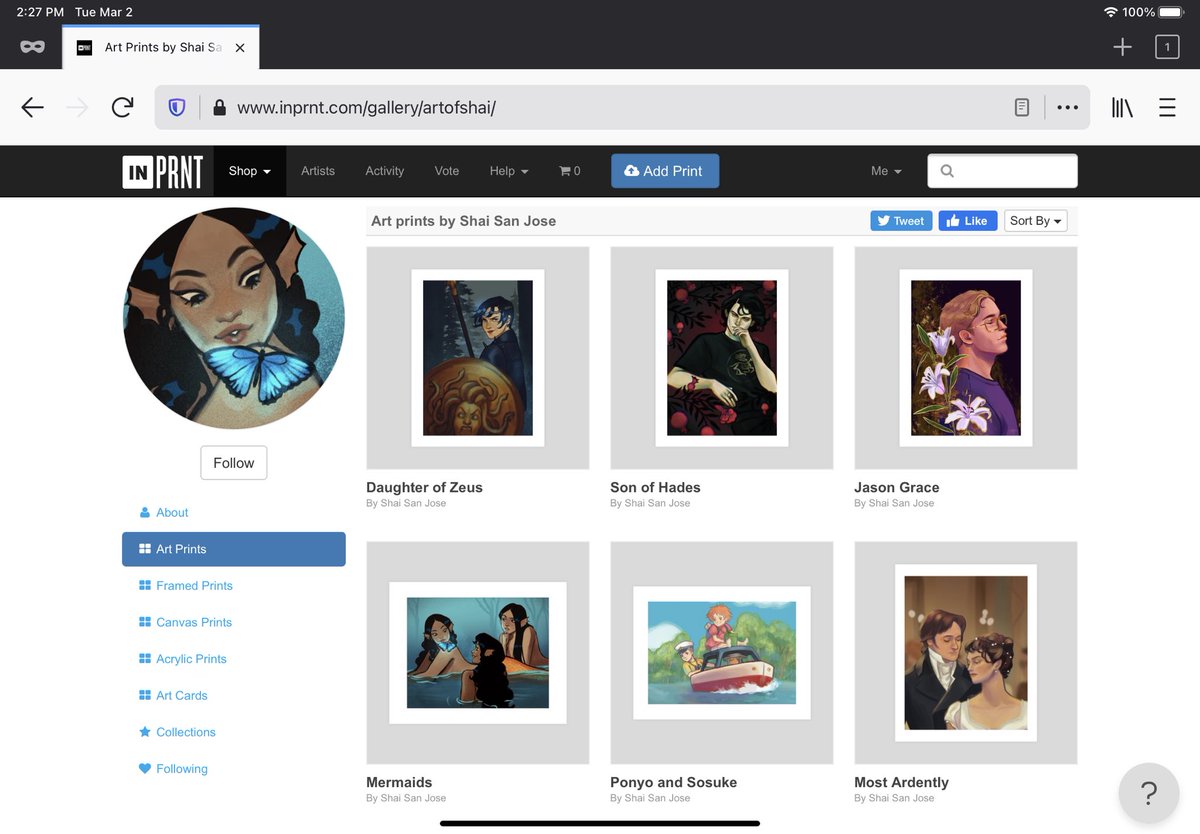Click the Add Print button
Viewport: 1200px width, 834px height.
[665, 171]
